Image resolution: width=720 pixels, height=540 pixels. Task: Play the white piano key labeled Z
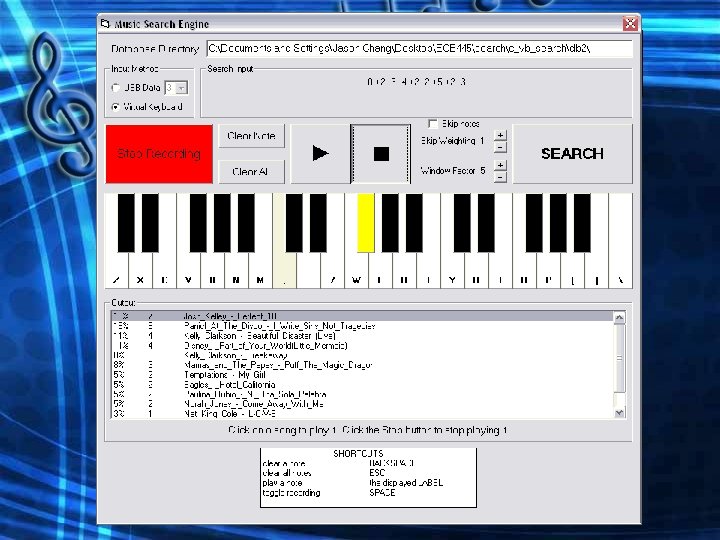pyautogui.click(x=117, y=271)
